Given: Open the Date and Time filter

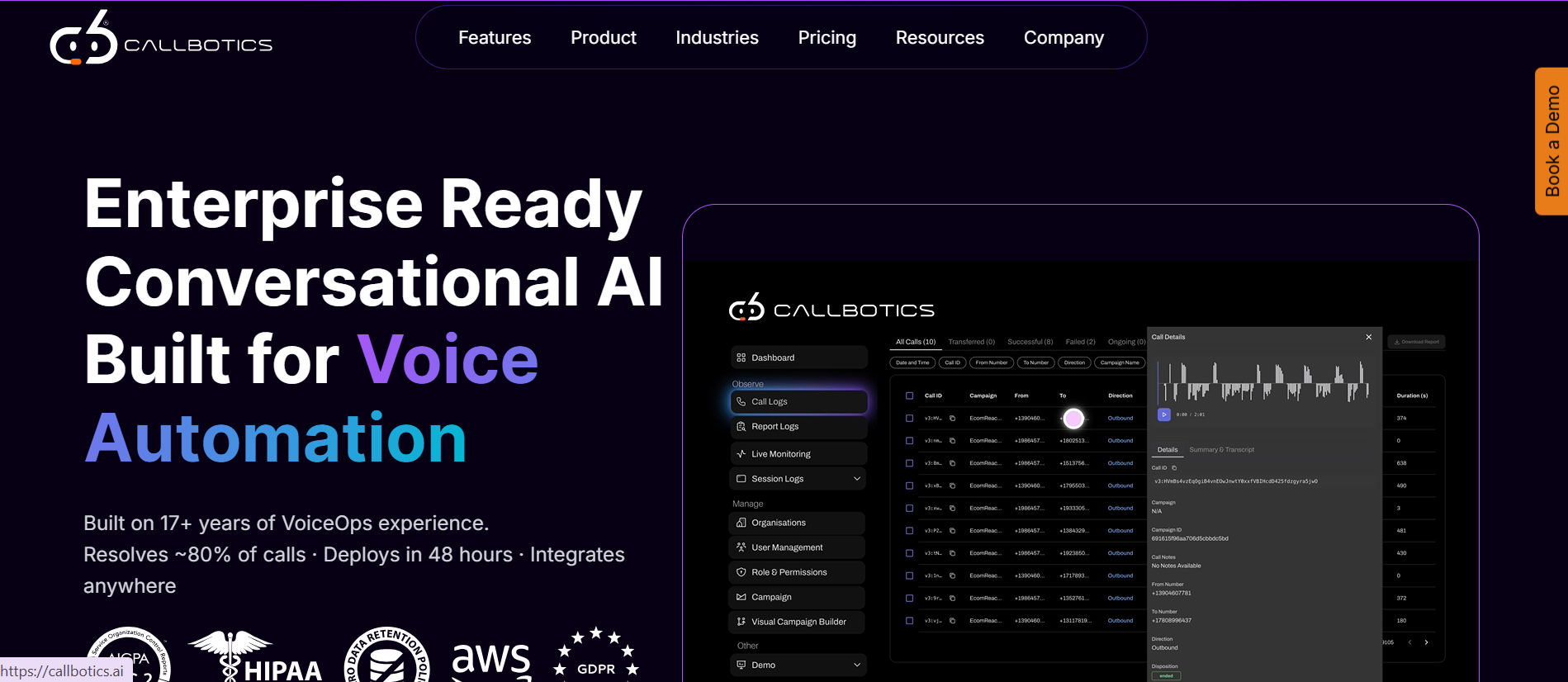Looking at the screenshot, I should tap(912, 362).
